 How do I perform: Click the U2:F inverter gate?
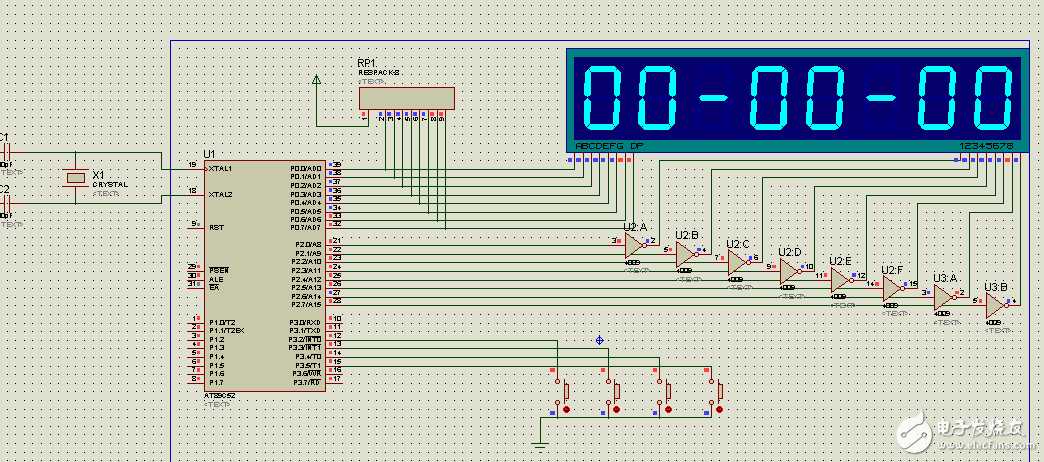point(894,289)
